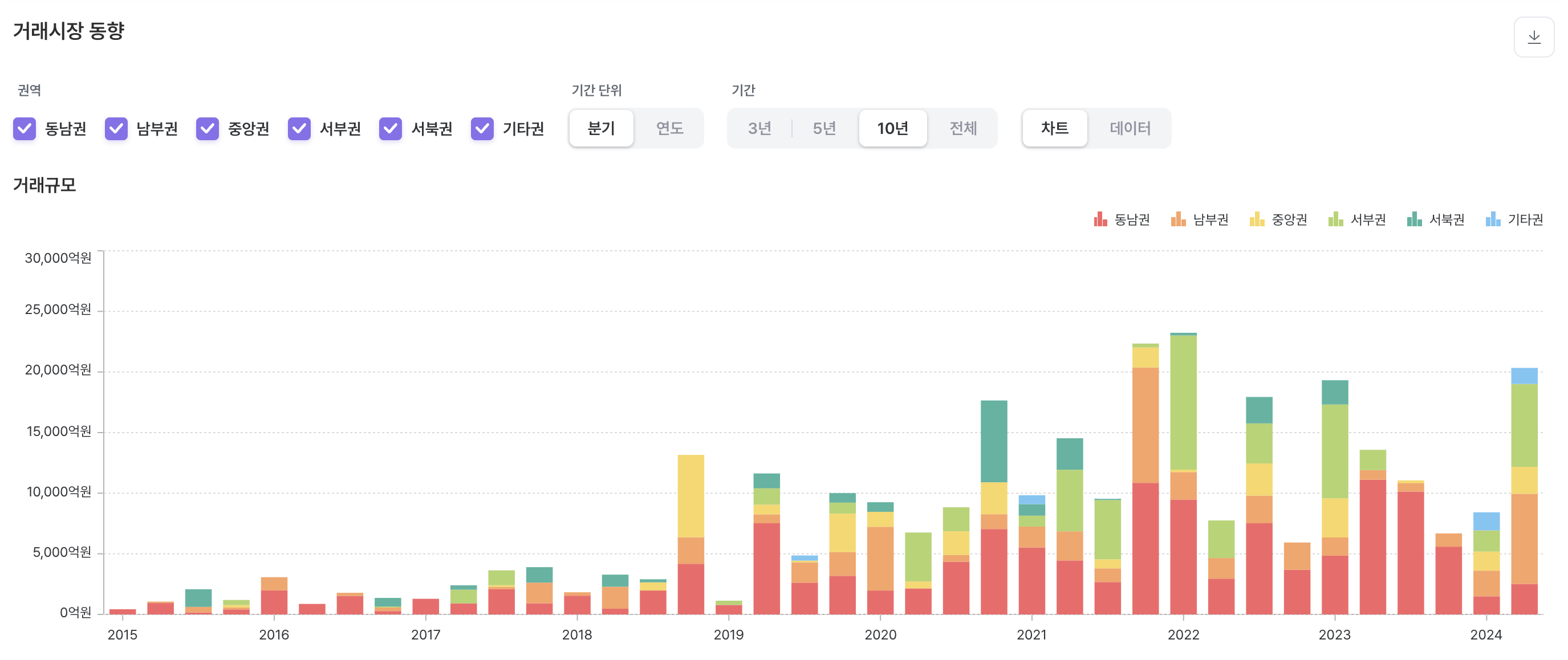The width and height of the screenshot is (1568, 660).
Task: Uncheck the 남부권 region checkbox
Action: click(x=116, y=128)
